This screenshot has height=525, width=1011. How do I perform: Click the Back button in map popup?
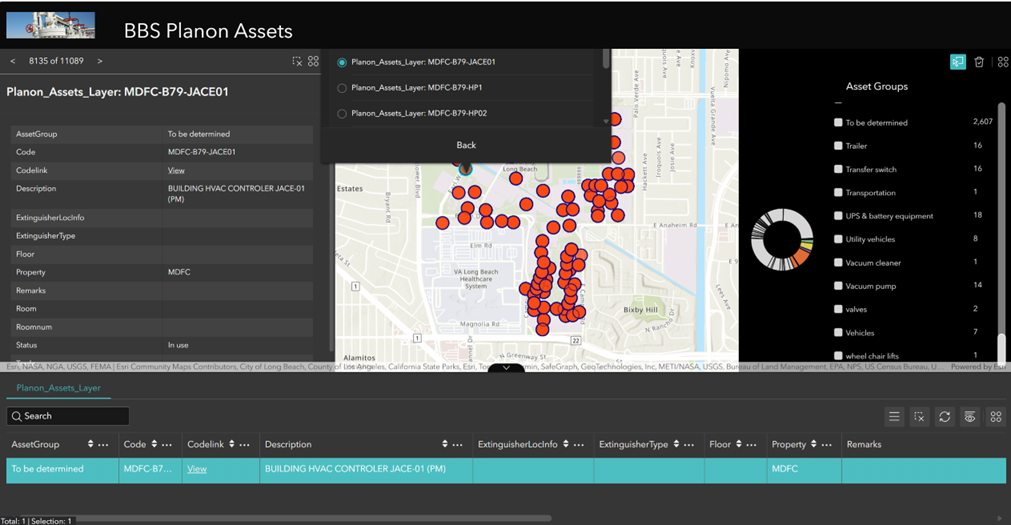(x=466, y=145)
